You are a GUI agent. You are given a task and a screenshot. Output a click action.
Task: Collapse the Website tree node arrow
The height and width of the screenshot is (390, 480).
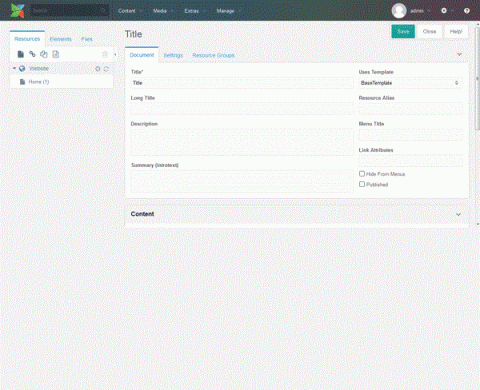(14, 68)
